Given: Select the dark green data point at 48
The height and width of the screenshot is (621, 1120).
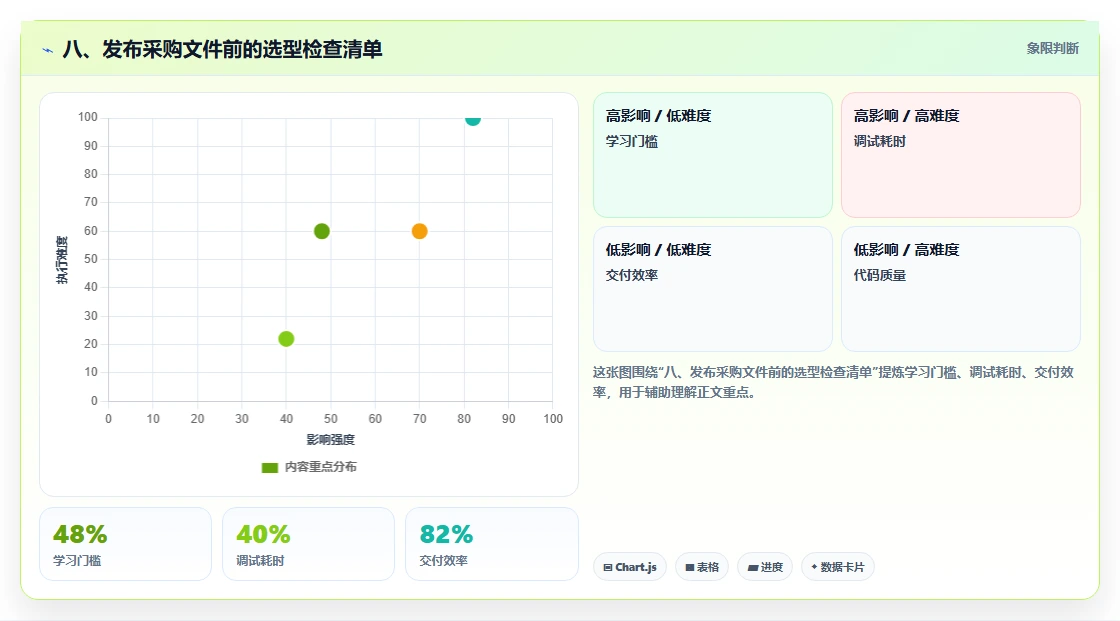Looking at the screenshot, I should (x=321, y=231).
